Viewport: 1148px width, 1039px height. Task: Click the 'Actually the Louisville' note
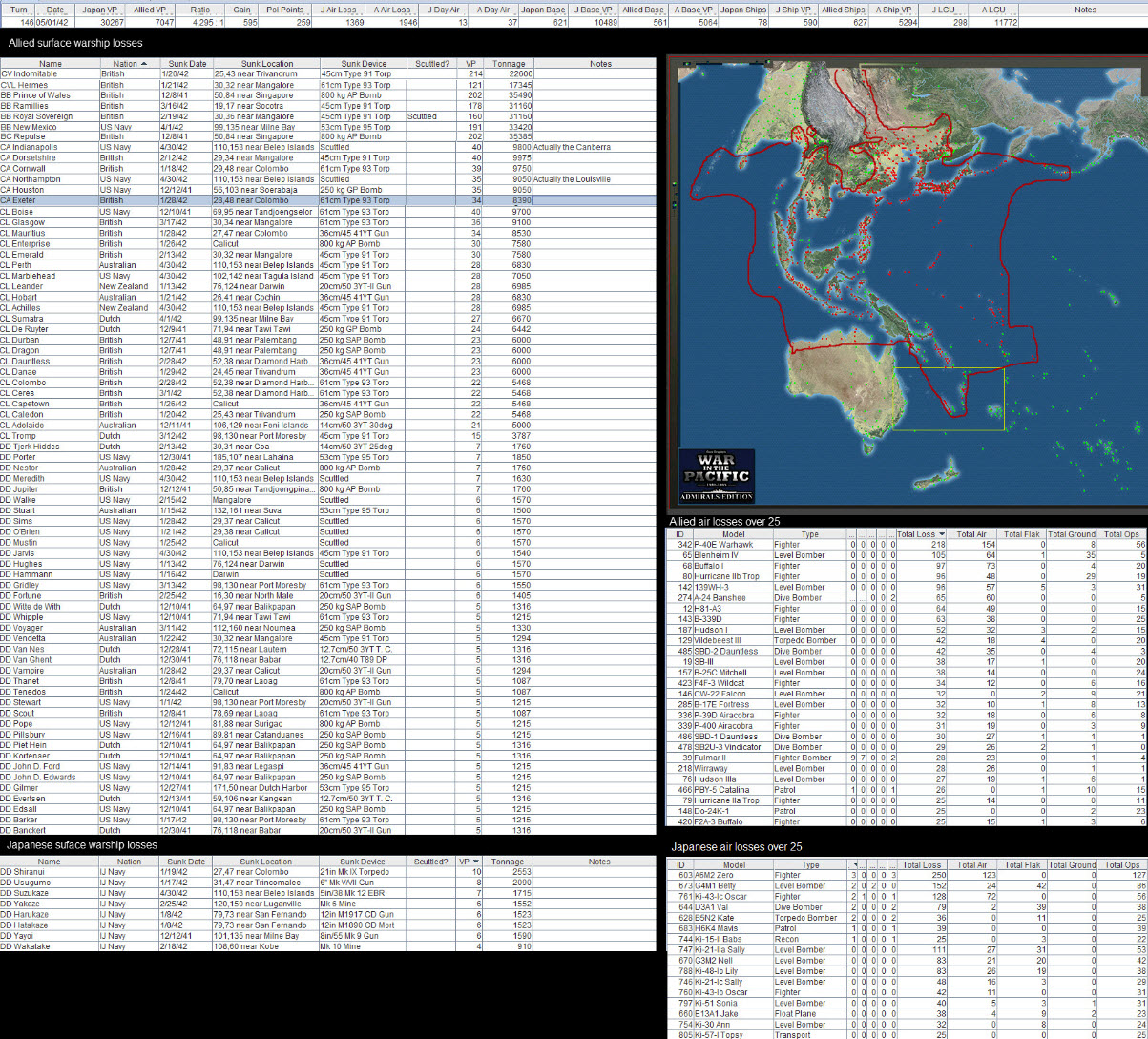tap(574, 179)
